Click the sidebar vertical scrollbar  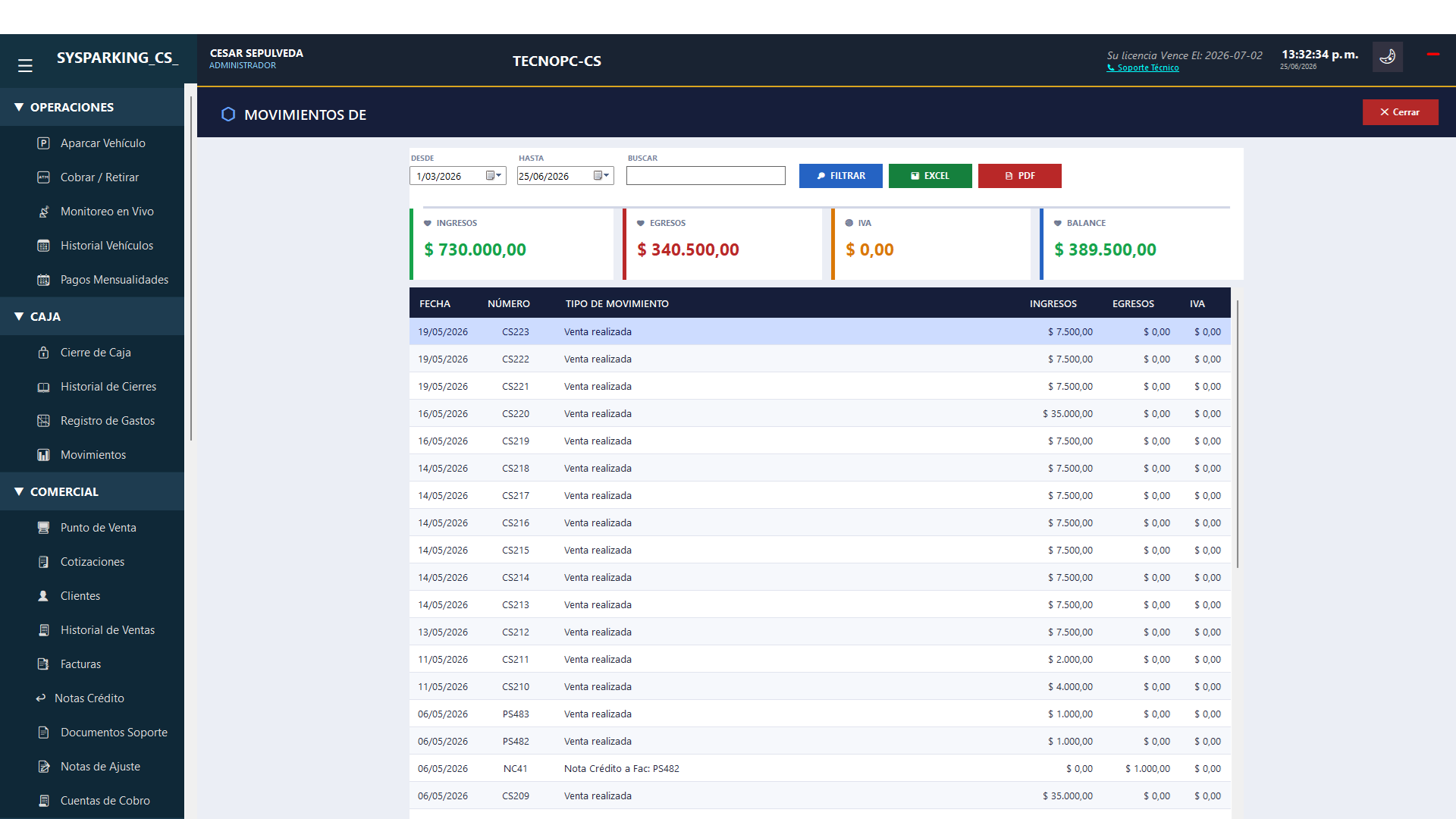(x=190, y=267)
